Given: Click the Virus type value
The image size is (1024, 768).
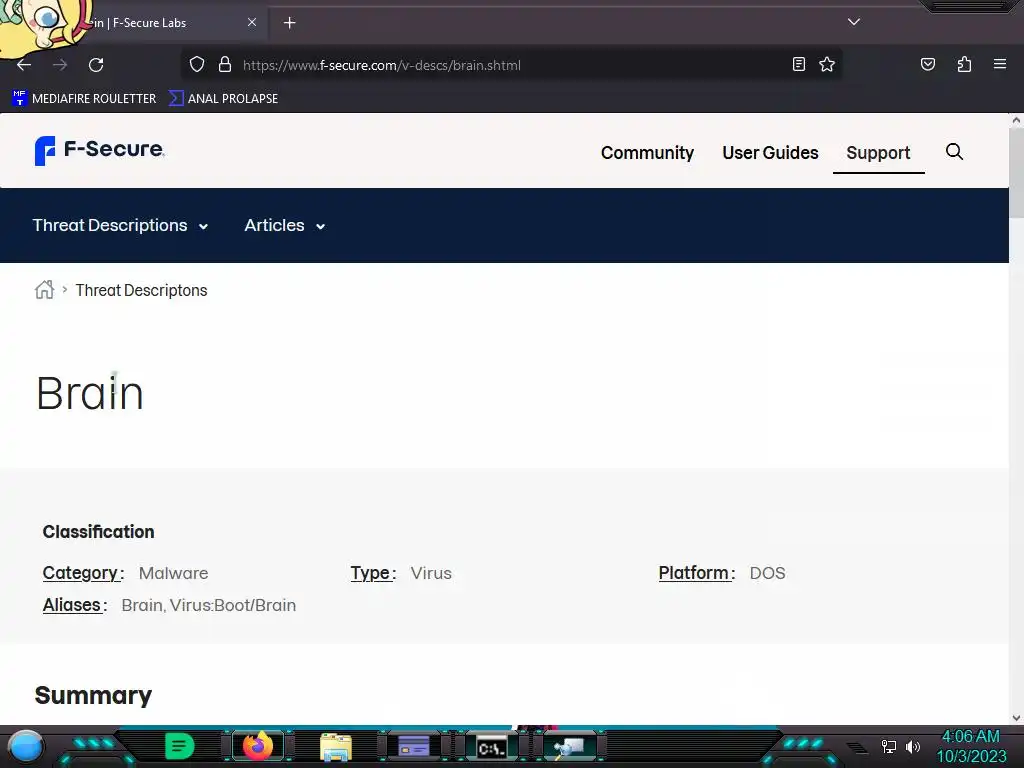Looking at the screenshot, I should pos(431,573).
